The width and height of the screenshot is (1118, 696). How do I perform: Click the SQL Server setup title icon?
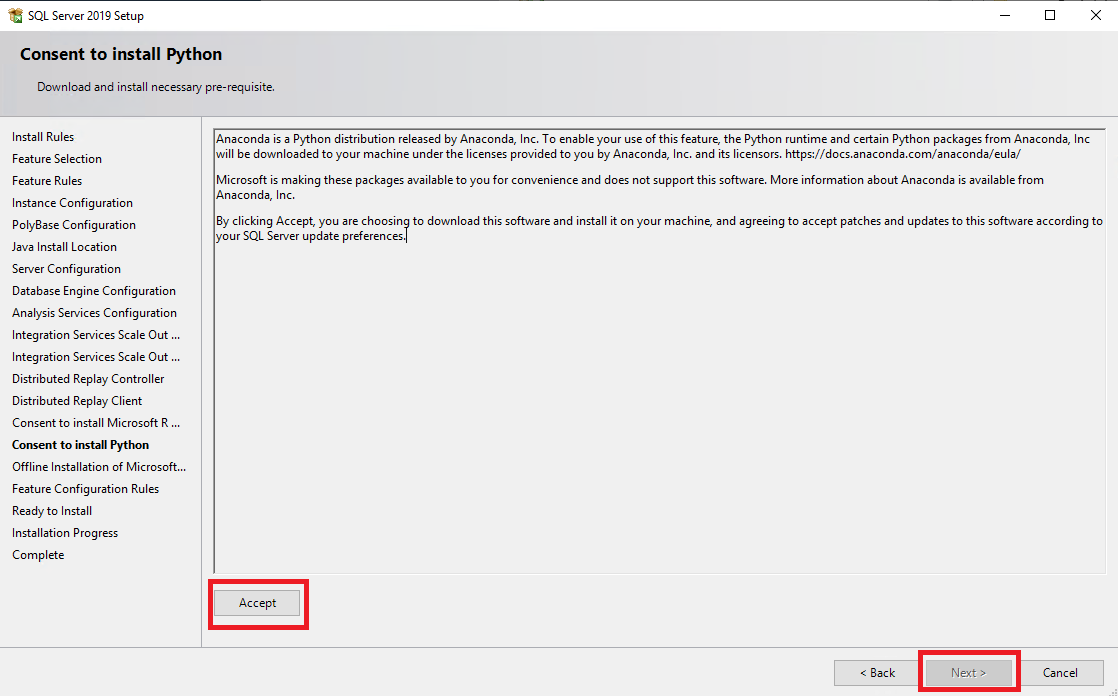pos(15,15)
